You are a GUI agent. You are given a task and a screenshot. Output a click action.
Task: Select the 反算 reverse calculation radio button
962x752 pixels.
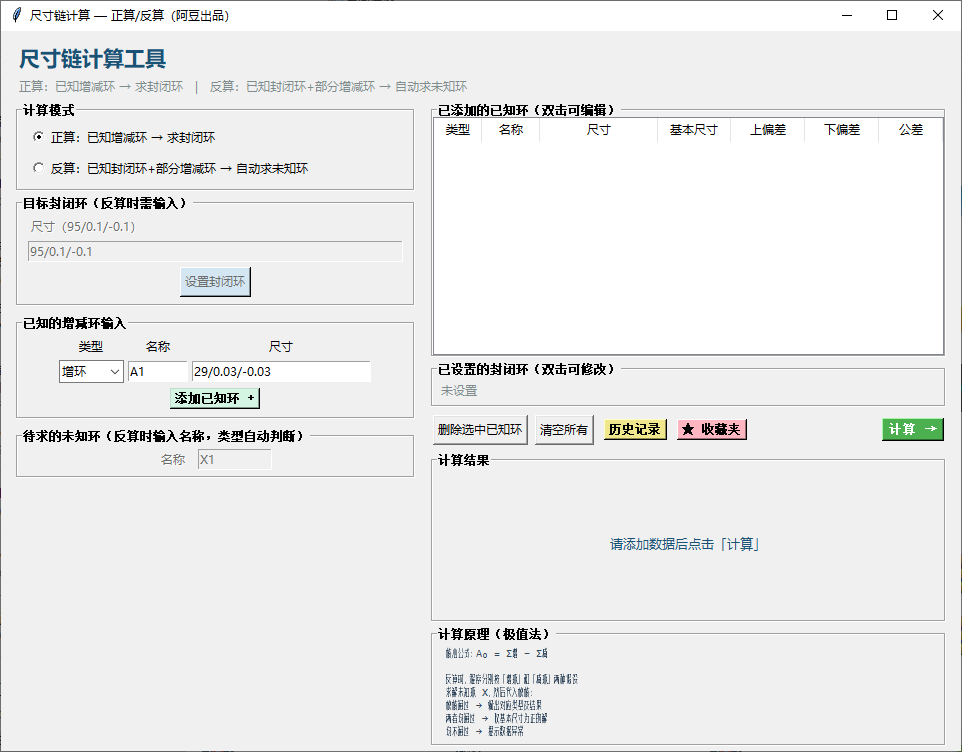coord(39,167)
